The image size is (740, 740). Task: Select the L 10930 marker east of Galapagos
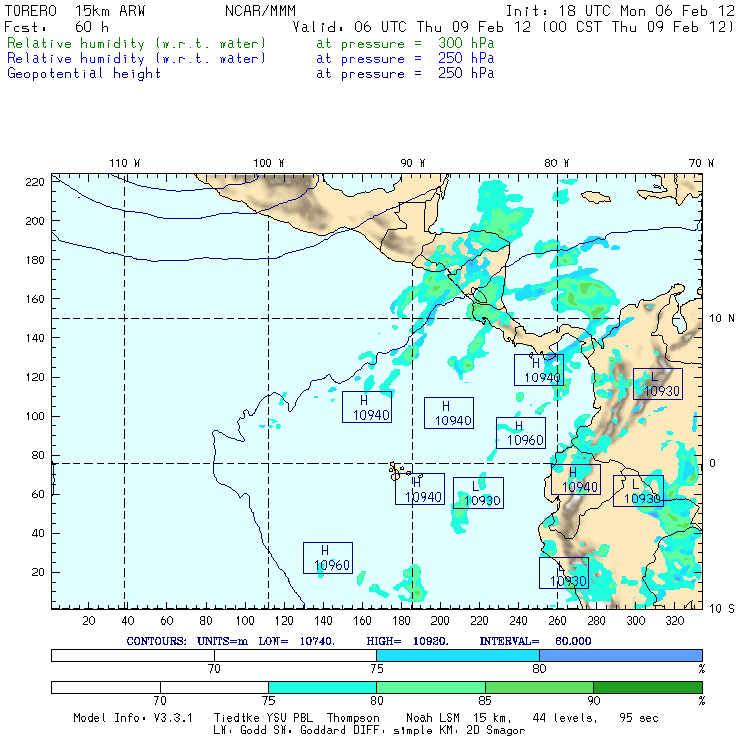click(x=478, y=493)
